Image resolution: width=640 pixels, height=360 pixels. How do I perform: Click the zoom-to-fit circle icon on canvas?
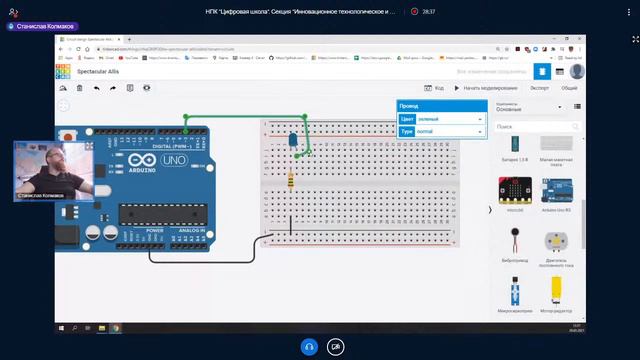[64, 106]
